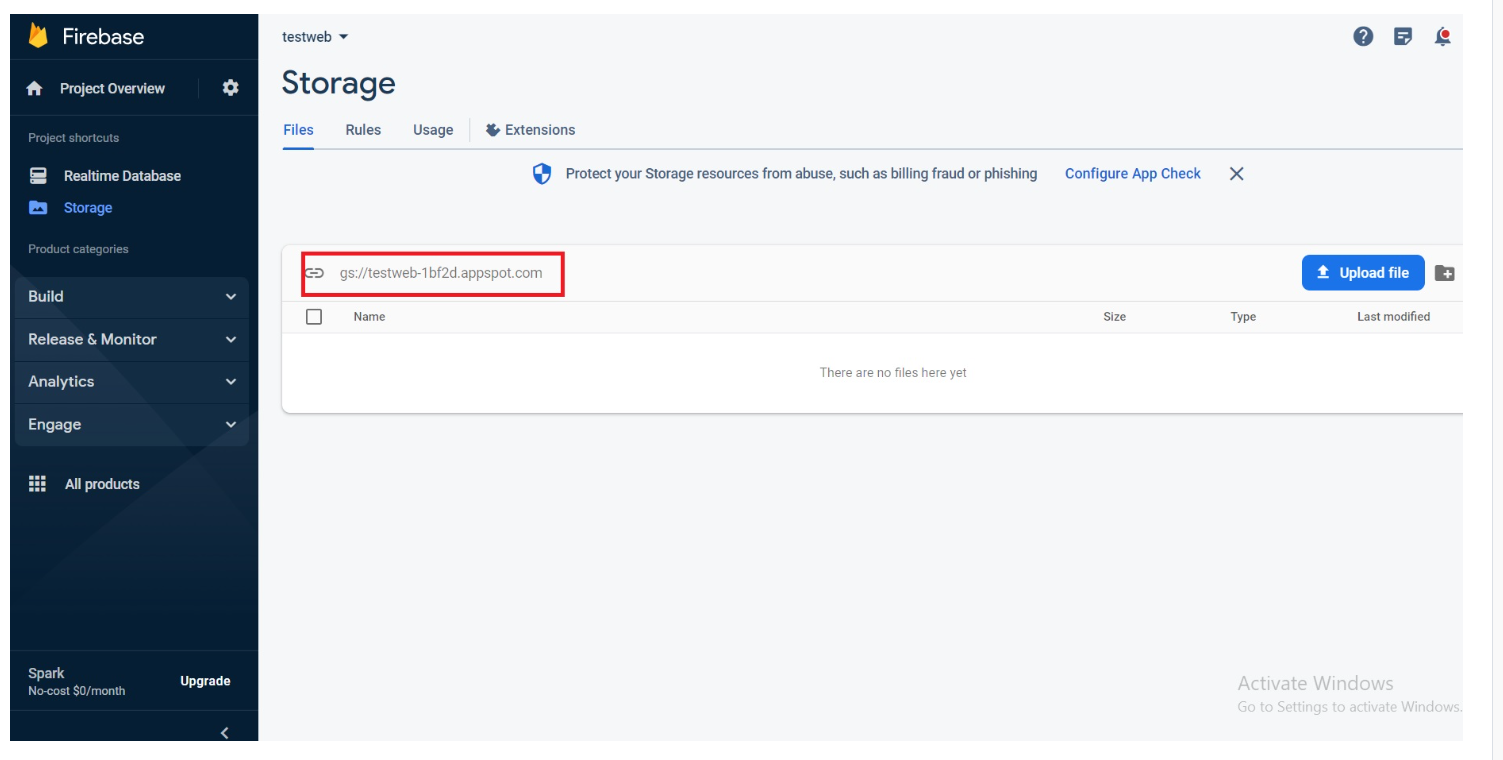The height and width of the screenshot is (760, 1503).
Task: Create a new folder icon
Action: [x=1444, y=273]
